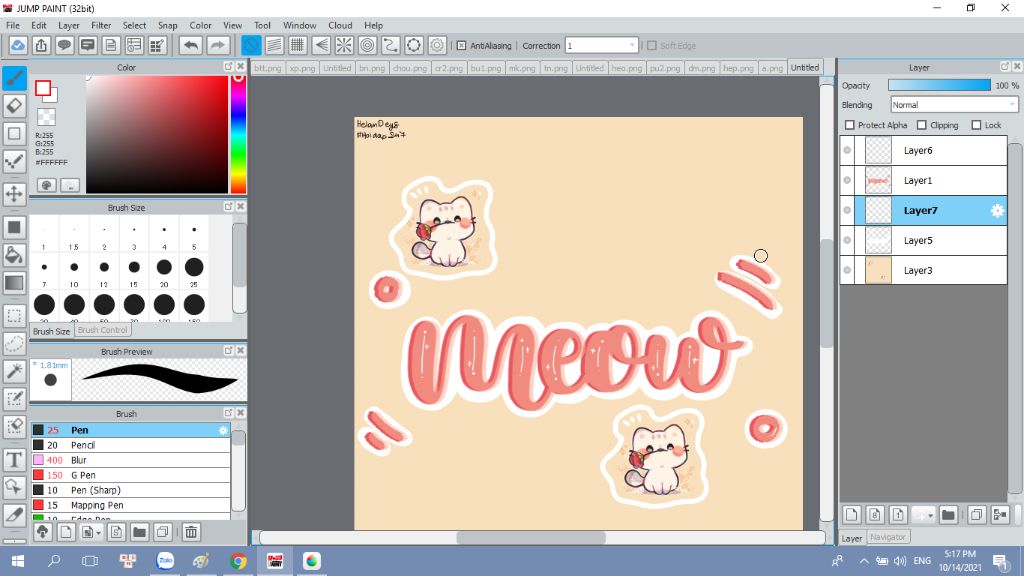This screenshot has height=576, width=1024.
Task: Open Layer7 settings gear
Action: (997, 210)
